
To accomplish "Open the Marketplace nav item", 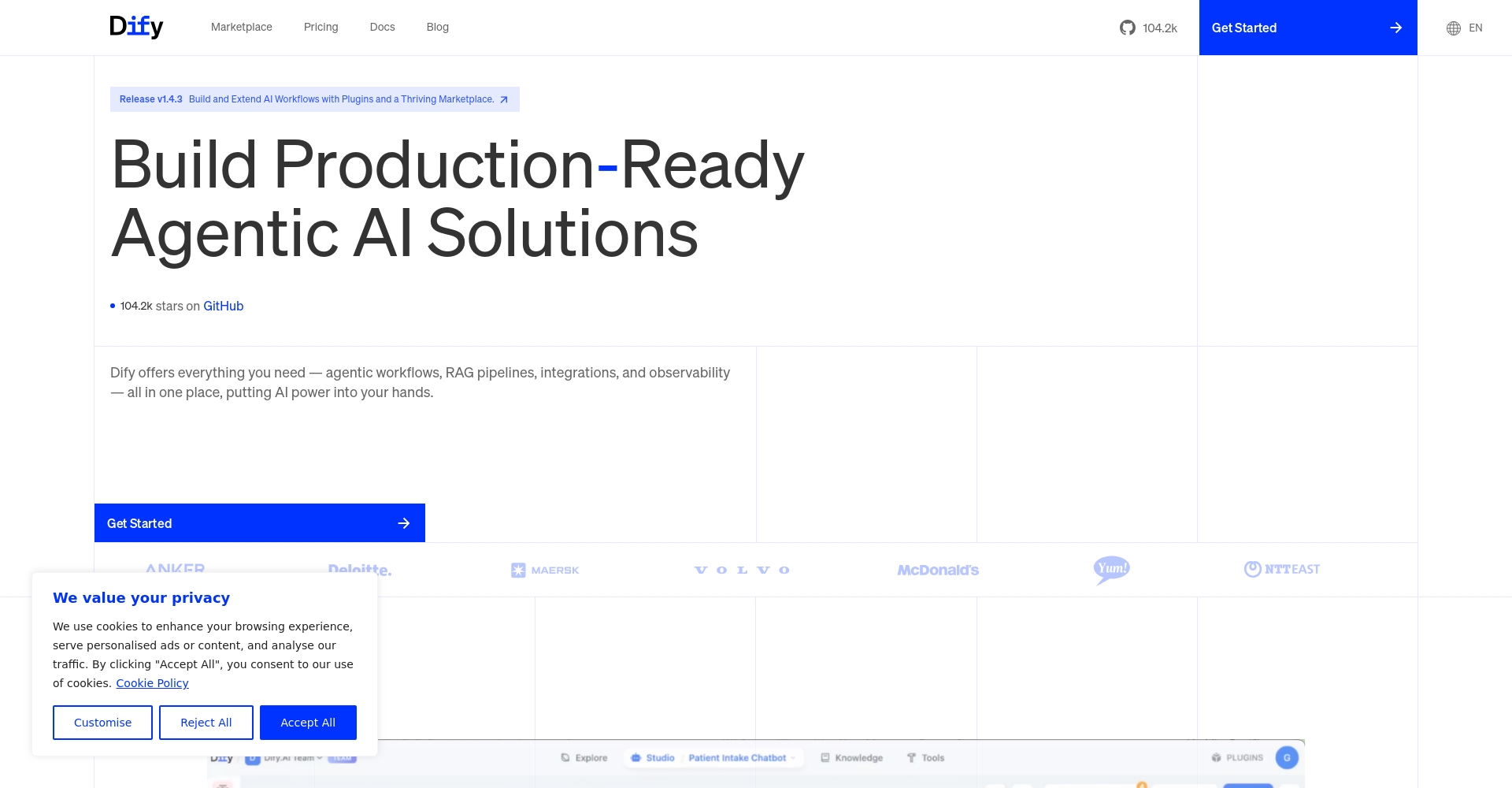I will [x=242, y=27].
